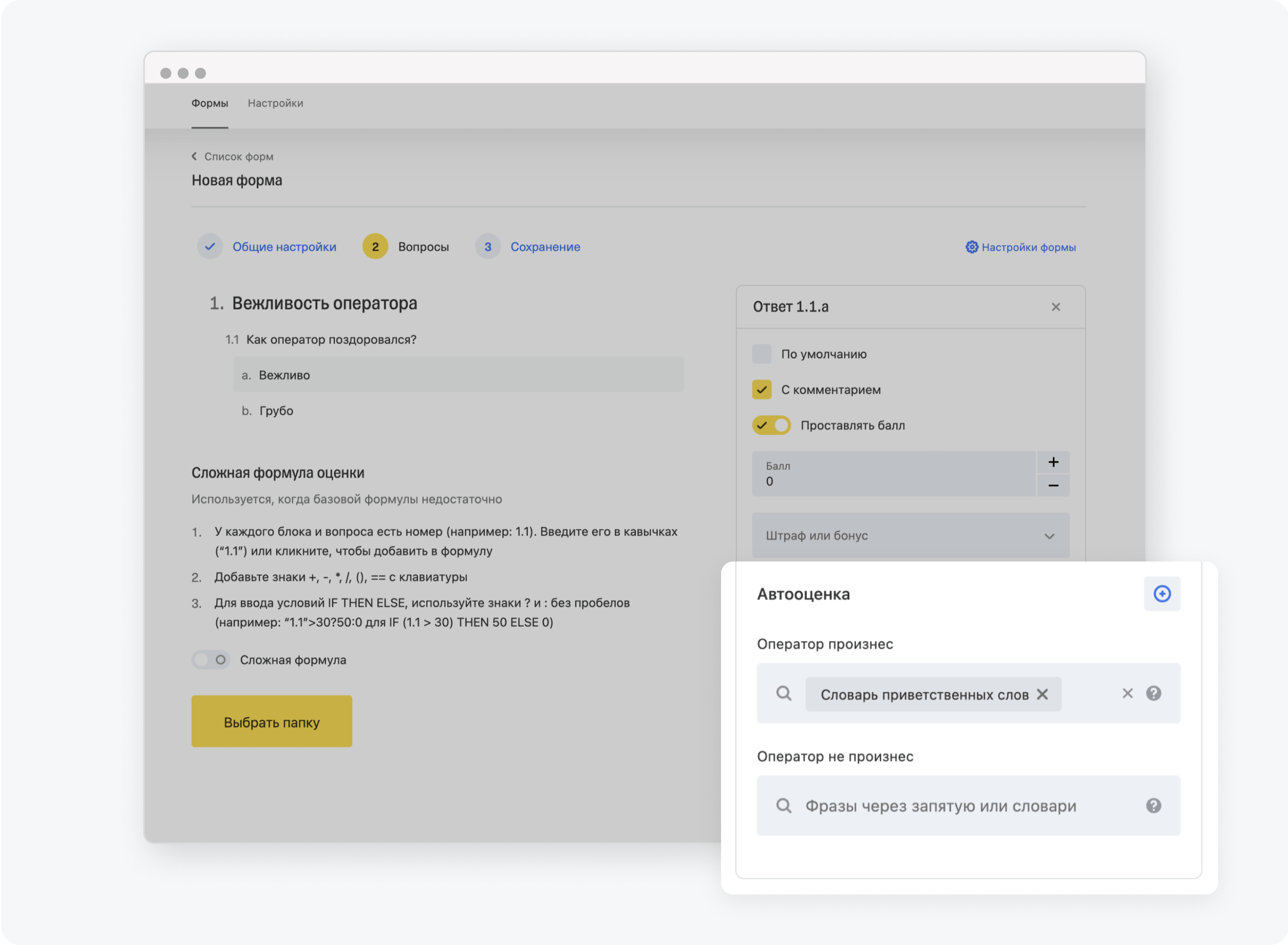Decrease the Балл value with minus

1053,485
